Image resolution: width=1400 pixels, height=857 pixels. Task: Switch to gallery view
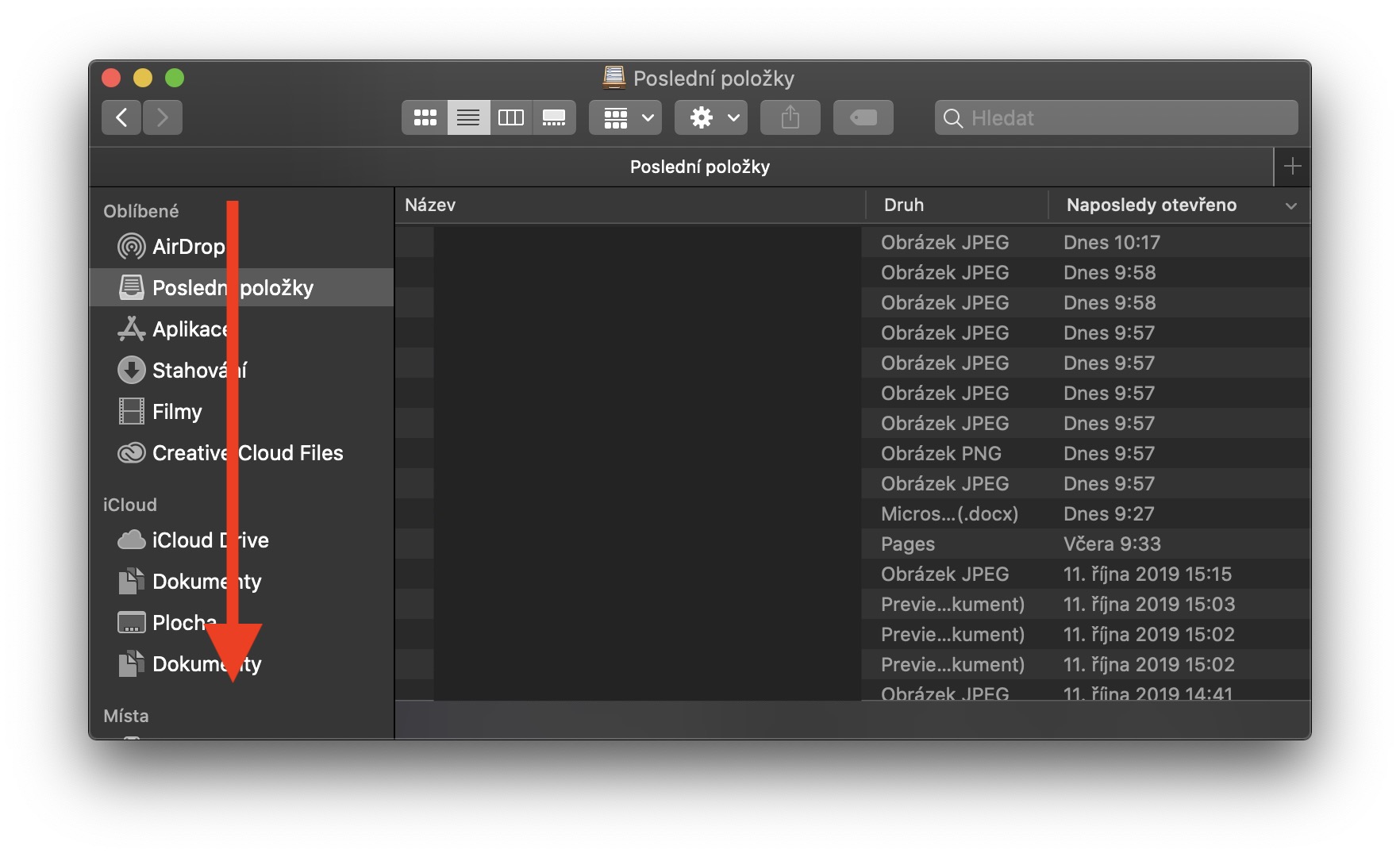pyautogui.click(x=554, y=117)
